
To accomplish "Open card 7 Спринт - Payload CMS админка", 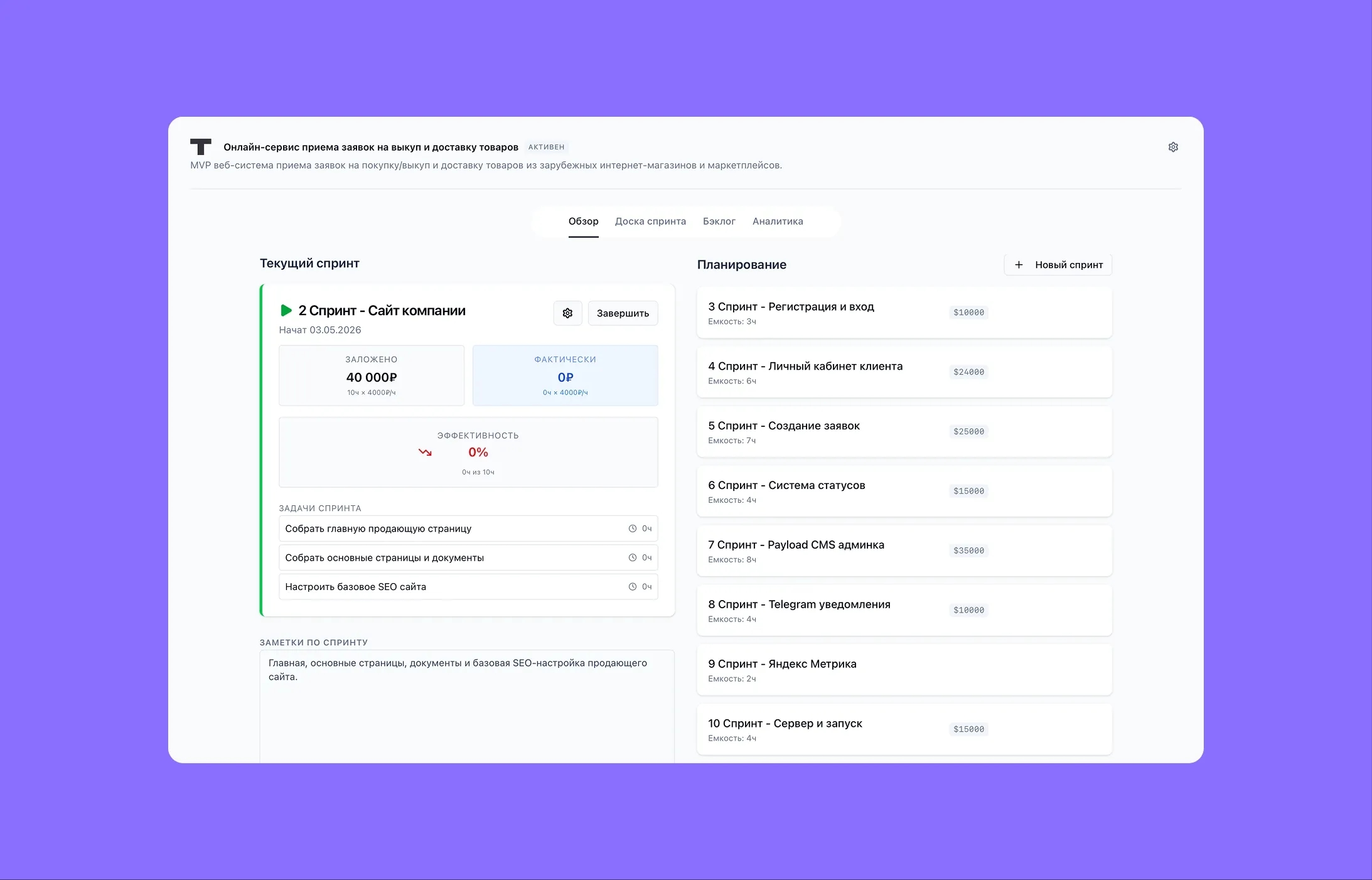I will (x=904, y=551).
